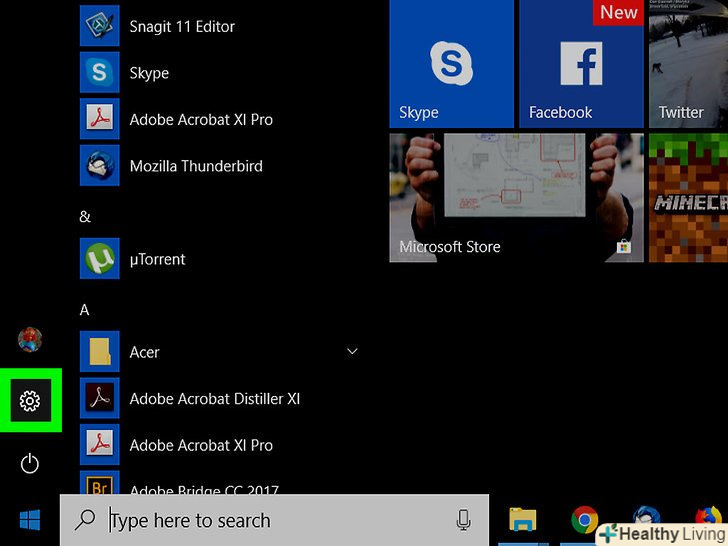
Task: Launch Mozilla Thunderbird from app list
Action: coord(195,166)
